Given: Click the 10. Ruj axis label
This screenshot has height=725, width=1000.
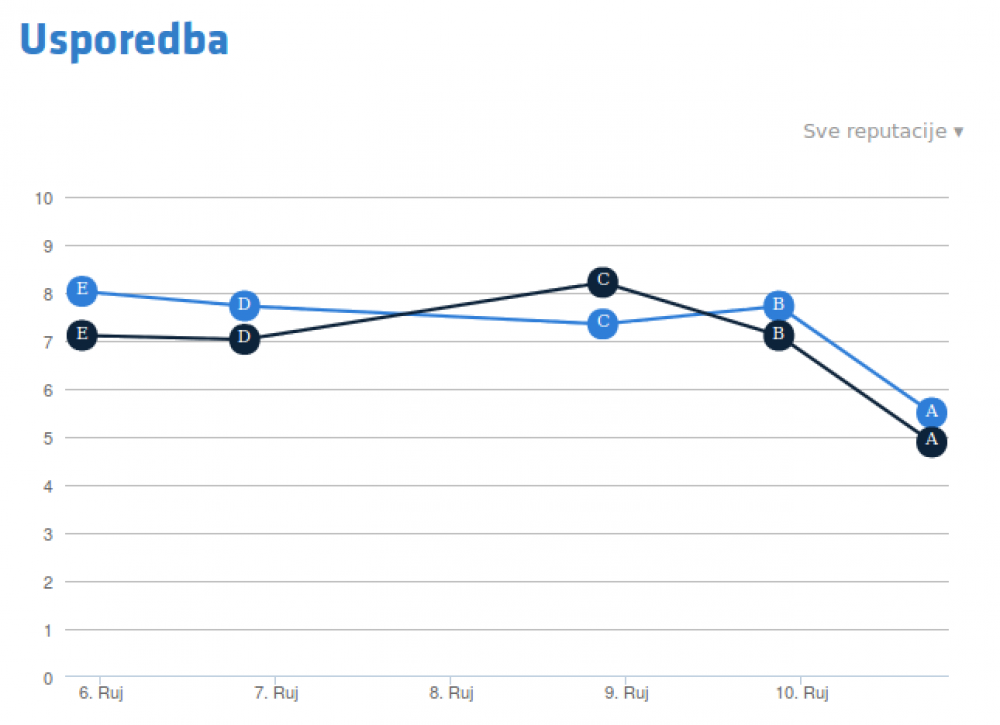Looking at the screenshot, I should coord(802,693).
